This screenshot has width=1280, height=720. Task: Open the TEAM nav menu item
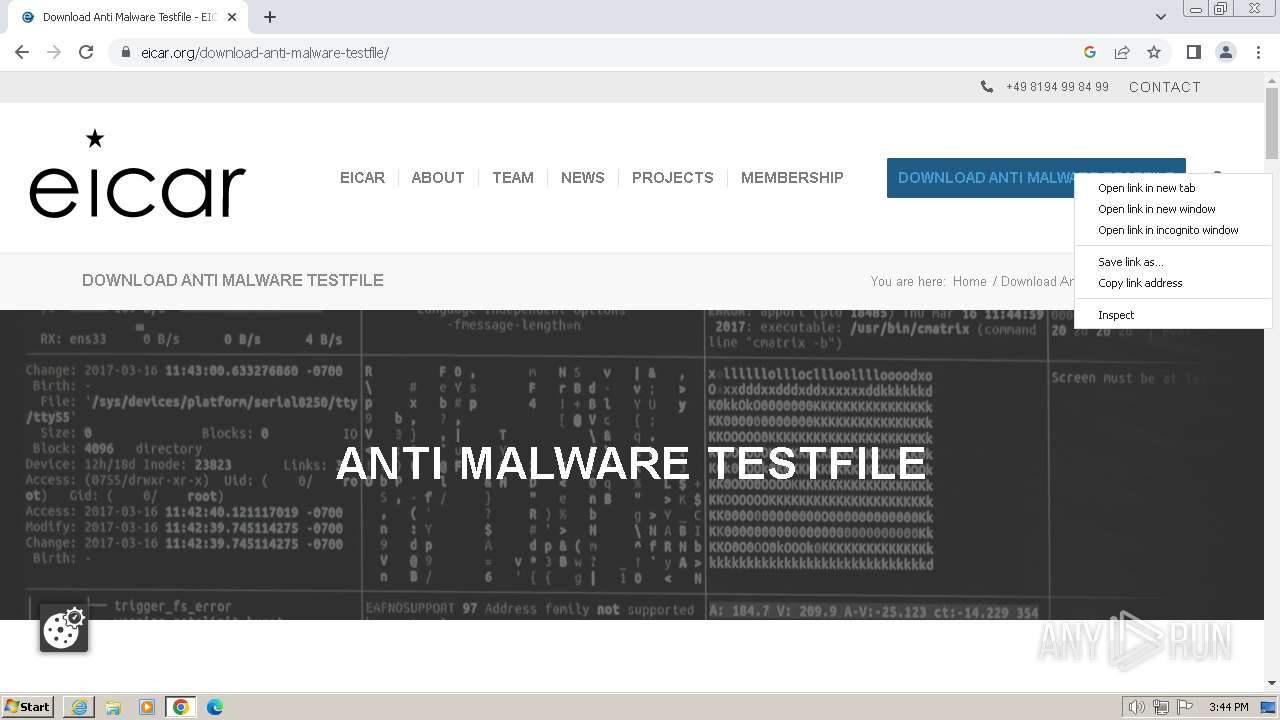point(513,178)
